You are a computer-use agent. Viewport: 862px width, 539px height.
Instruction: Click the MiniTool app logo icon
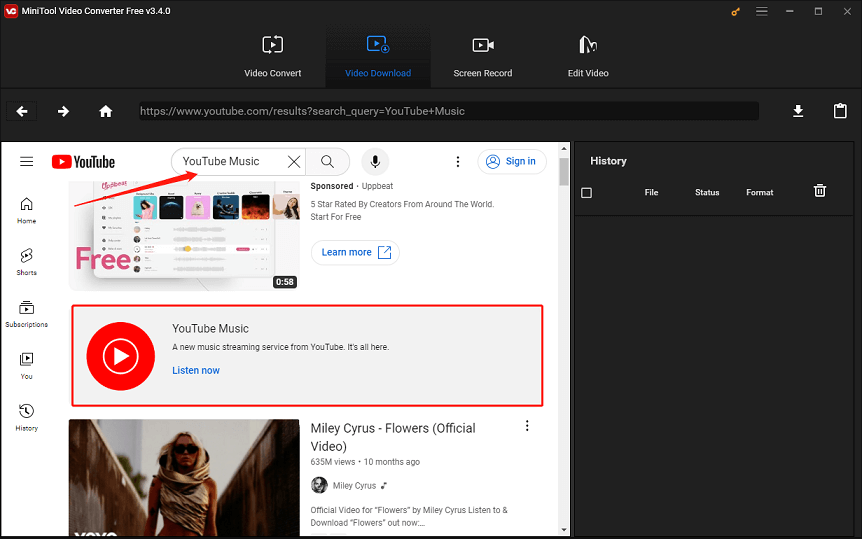tap(11, 11)
